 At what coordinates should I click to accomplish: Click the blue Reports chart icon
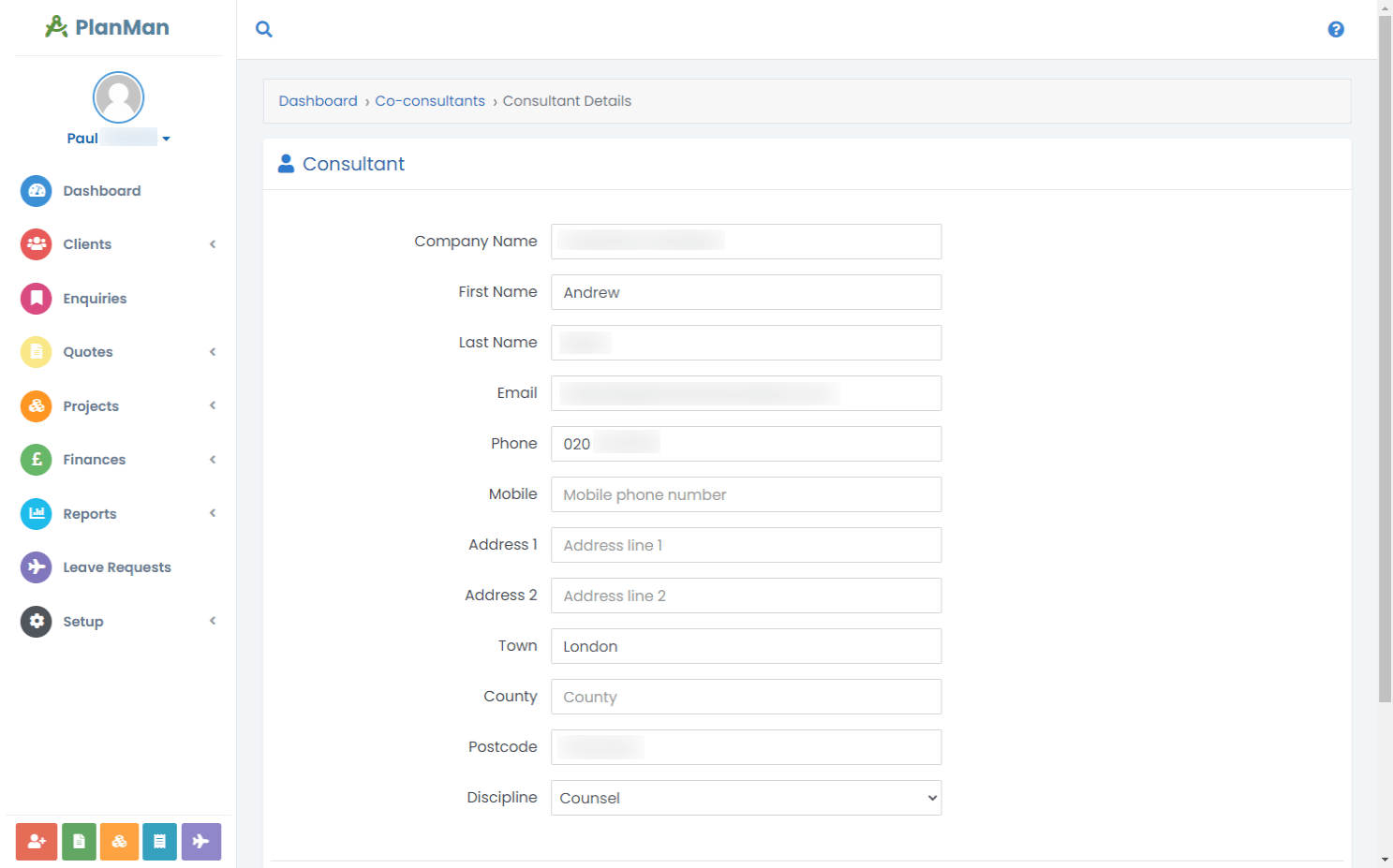(37, 514)
